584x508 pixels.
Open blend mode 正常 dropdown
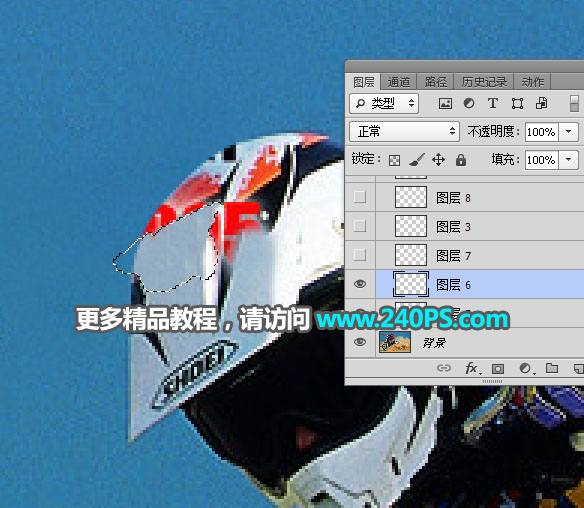click(404, 131)
